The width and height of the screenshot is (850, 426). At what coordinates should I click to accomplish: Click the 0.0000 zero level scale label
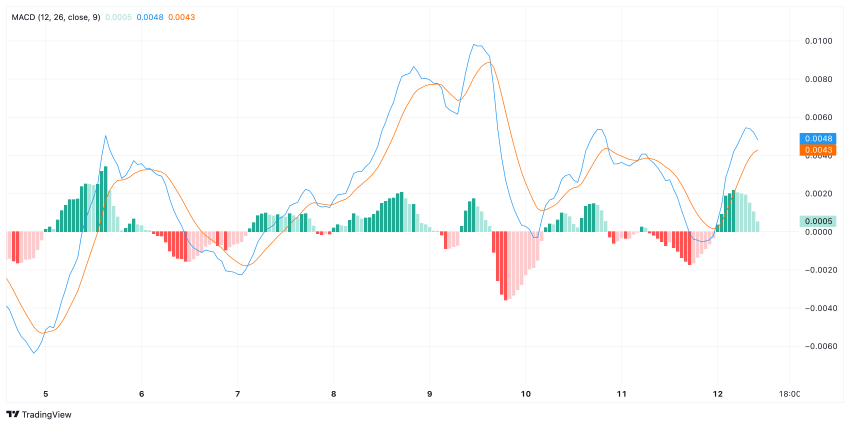click(x=819, y=232)
